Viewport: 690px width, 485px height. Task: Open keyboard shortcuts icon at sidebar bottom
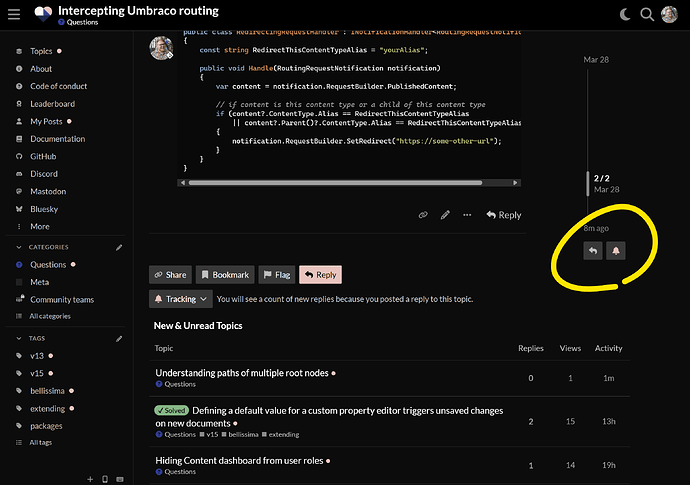(x=120, y=479)
